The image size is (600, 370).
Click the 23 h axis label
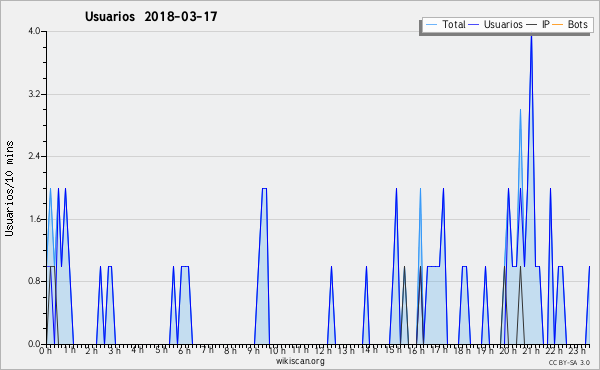[577, 351]
